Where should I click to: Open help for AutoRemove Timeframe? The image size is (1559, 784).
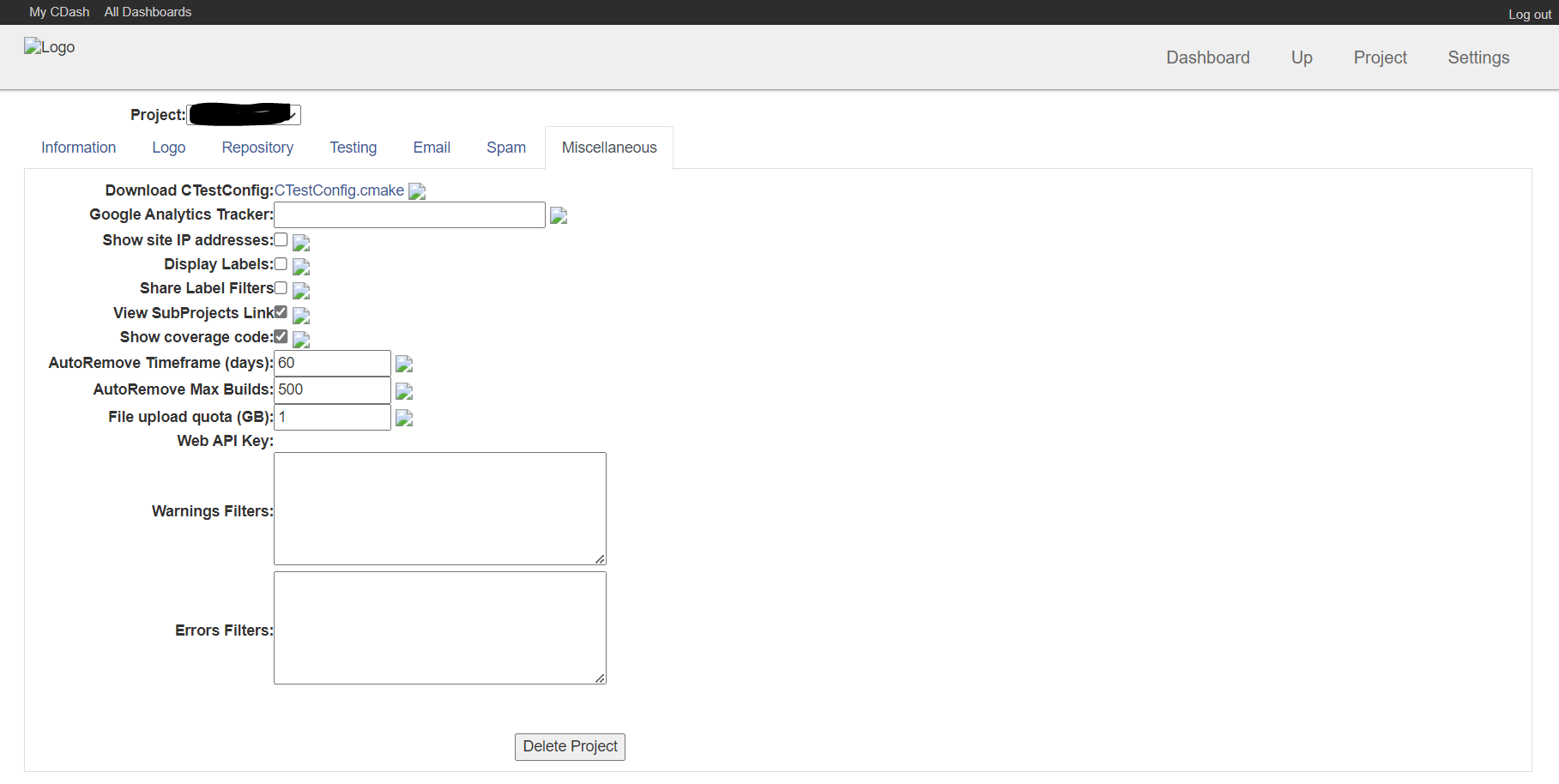(x=403, y=364)
